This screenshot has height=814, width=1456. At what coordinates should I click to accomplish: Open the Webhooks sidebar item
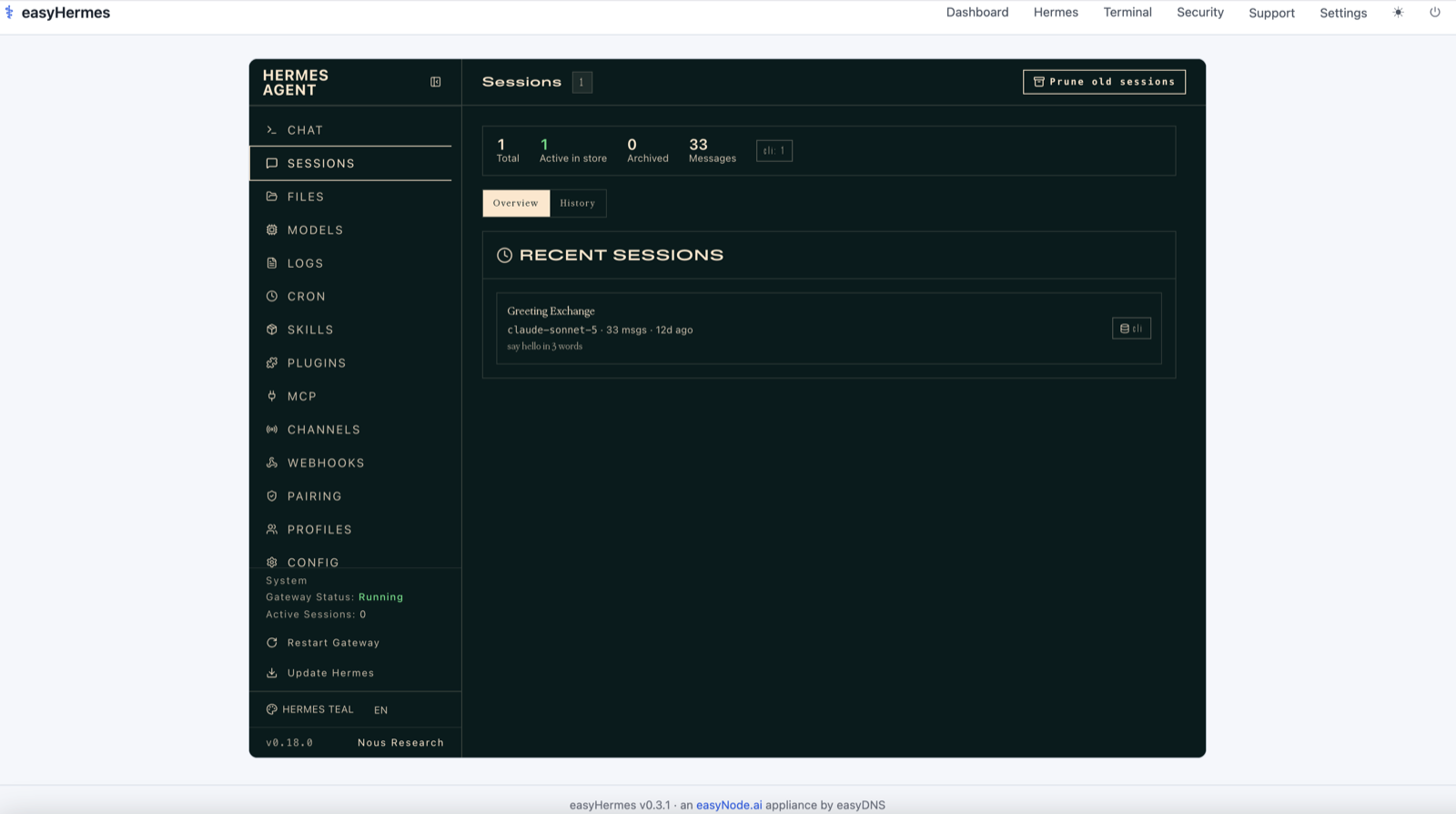350,463
